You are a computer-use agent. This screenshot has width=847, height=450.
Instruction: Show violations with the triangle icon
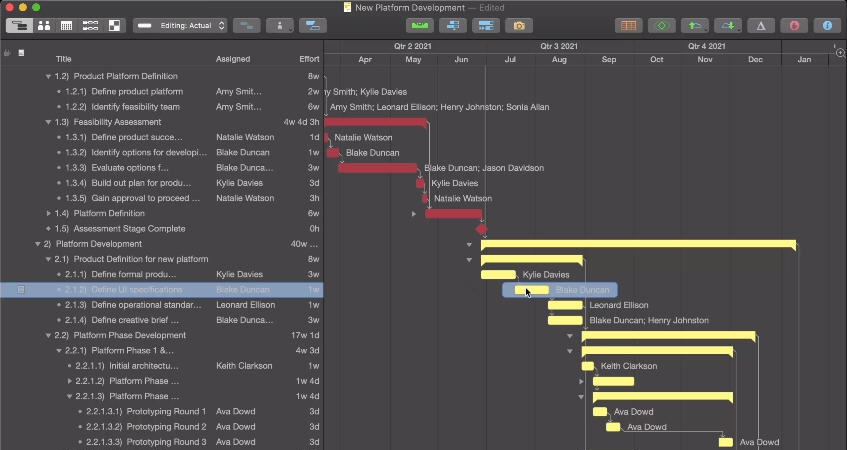[x=761, y=25]
